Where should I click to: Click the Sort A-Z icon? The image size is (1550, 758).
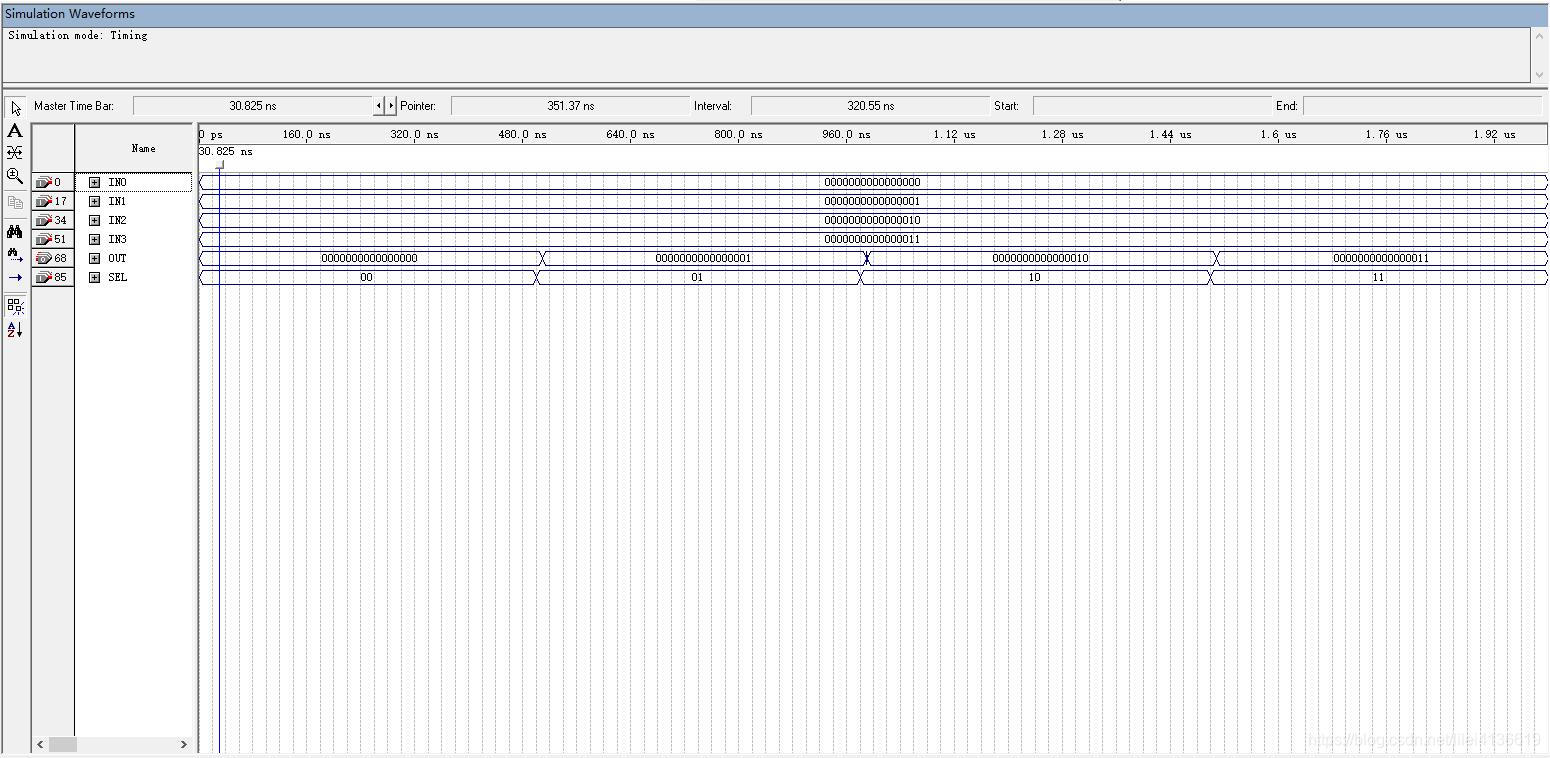[x=15, y=329]
